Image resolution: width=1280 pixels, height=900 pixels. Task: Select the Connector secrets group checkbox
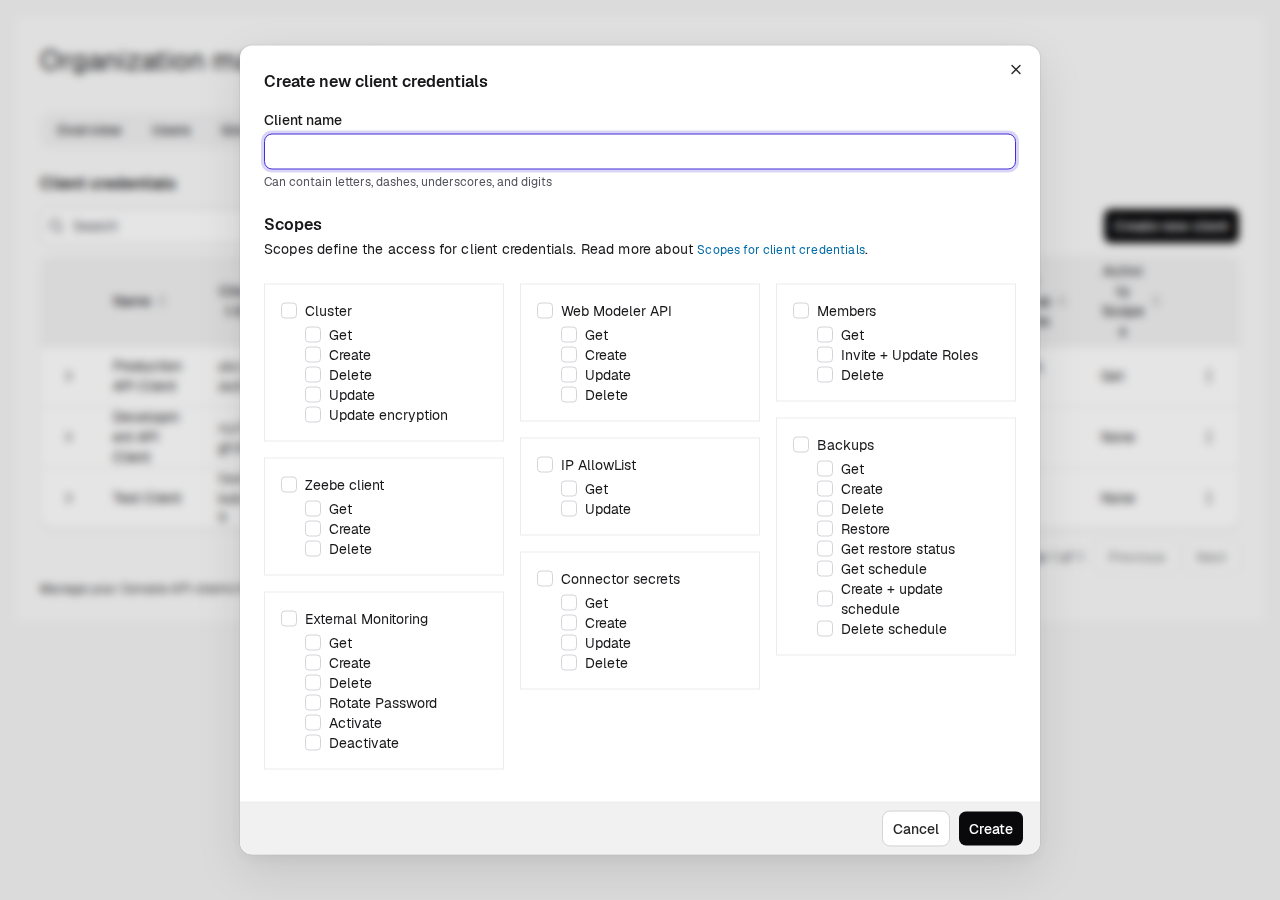[545, 579]
